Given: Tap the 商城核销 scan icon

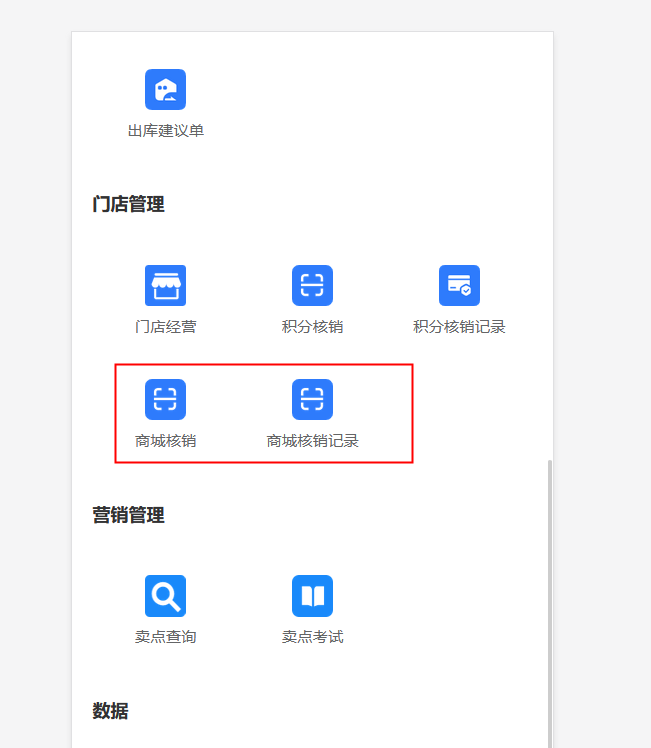Looking at the screenshot, I should click(165, 399).
